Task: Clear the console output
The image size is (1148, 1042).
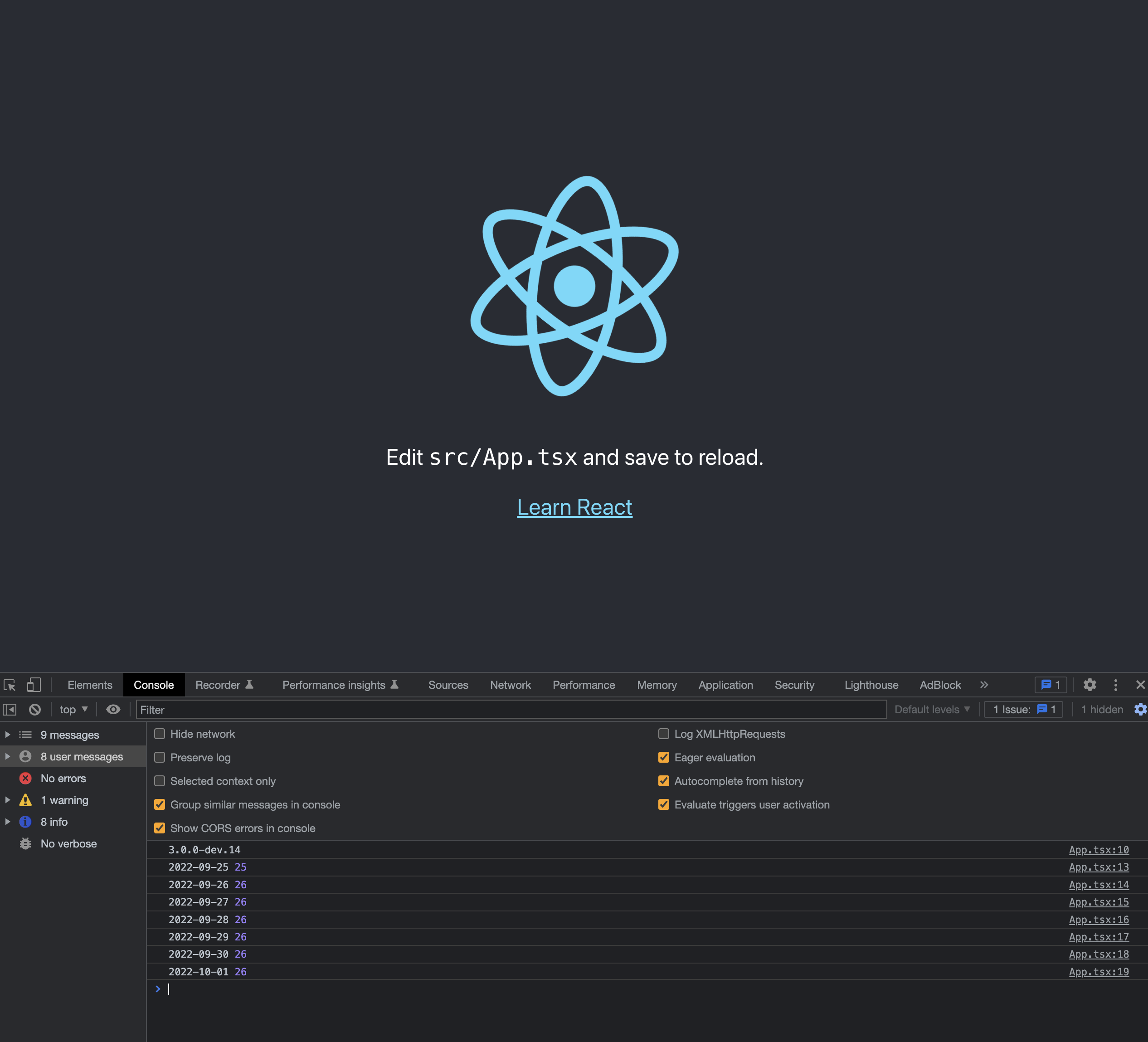Action: point(35,710)
